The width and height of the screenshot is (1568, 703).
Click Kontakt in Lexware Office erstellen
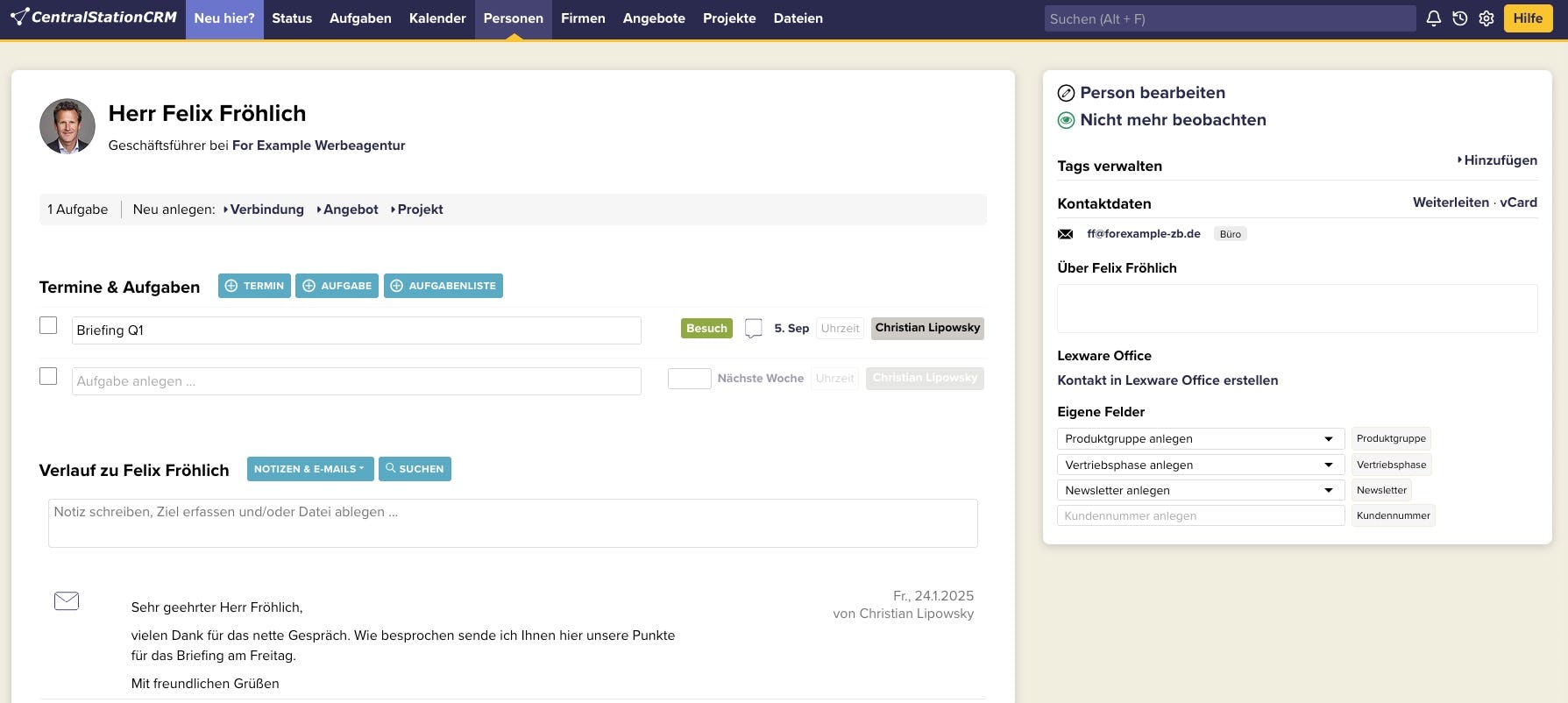point(1167,380)
